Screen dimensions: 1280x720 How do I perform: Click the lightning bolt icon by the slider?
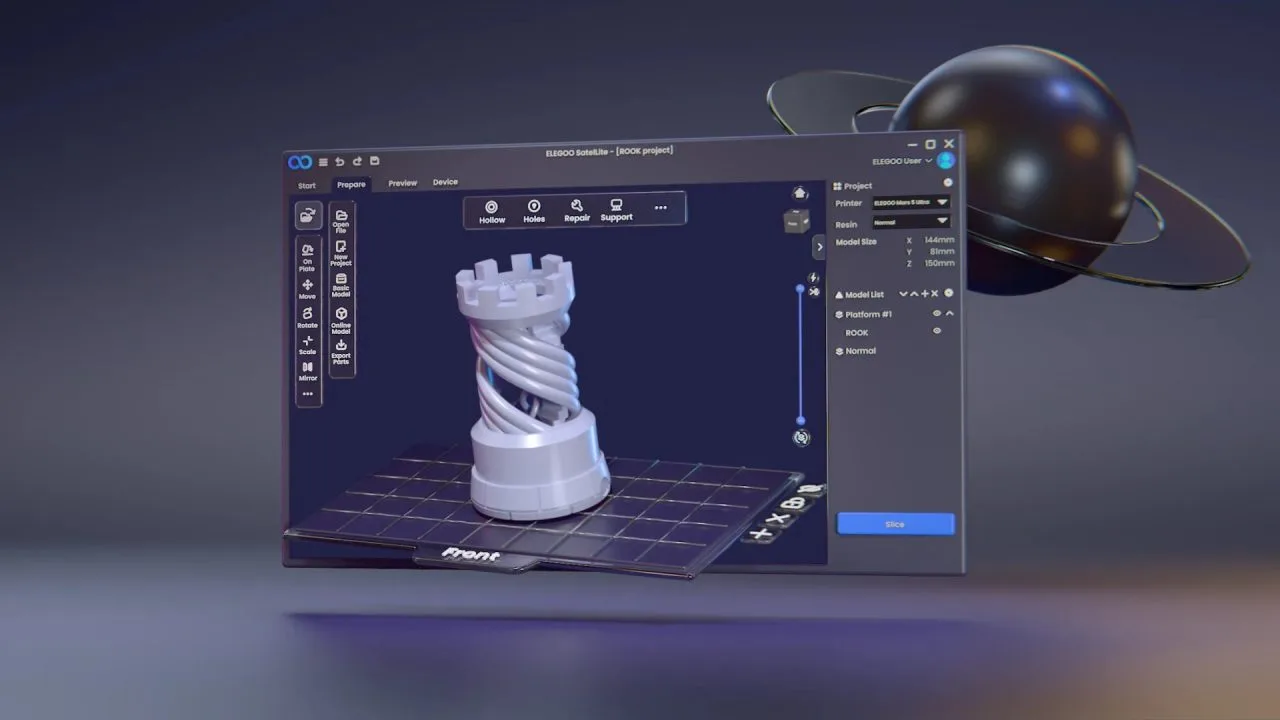coord(813,278)
